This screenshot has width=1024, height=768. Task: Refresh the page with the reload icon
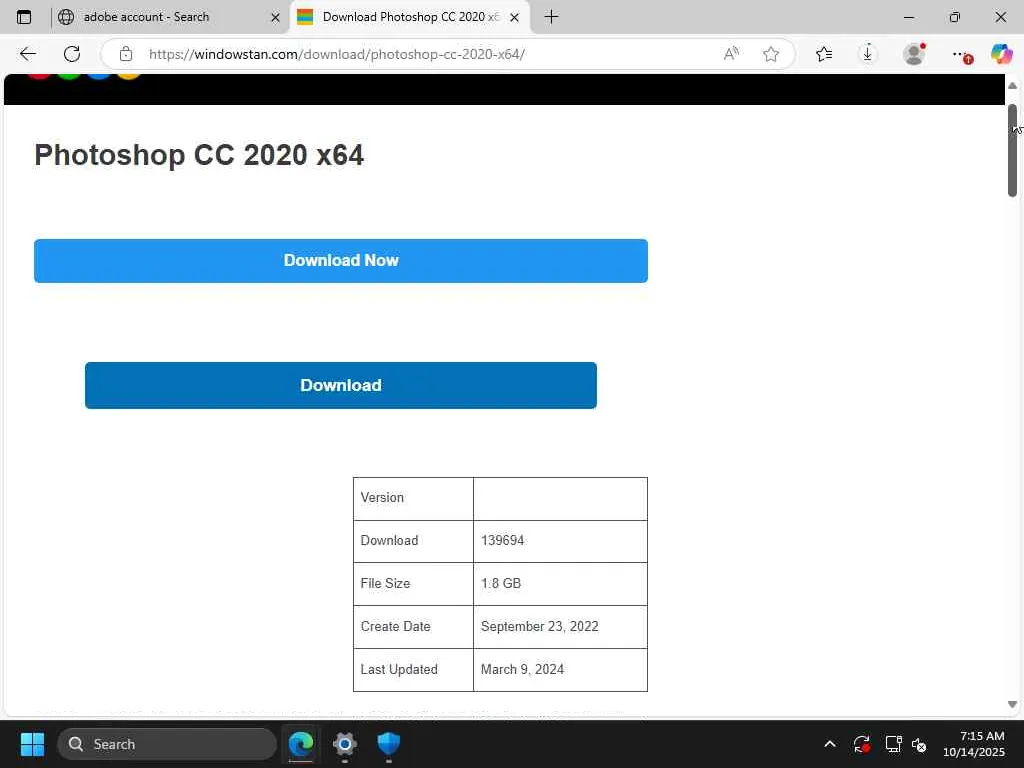(x=72, y=54)
